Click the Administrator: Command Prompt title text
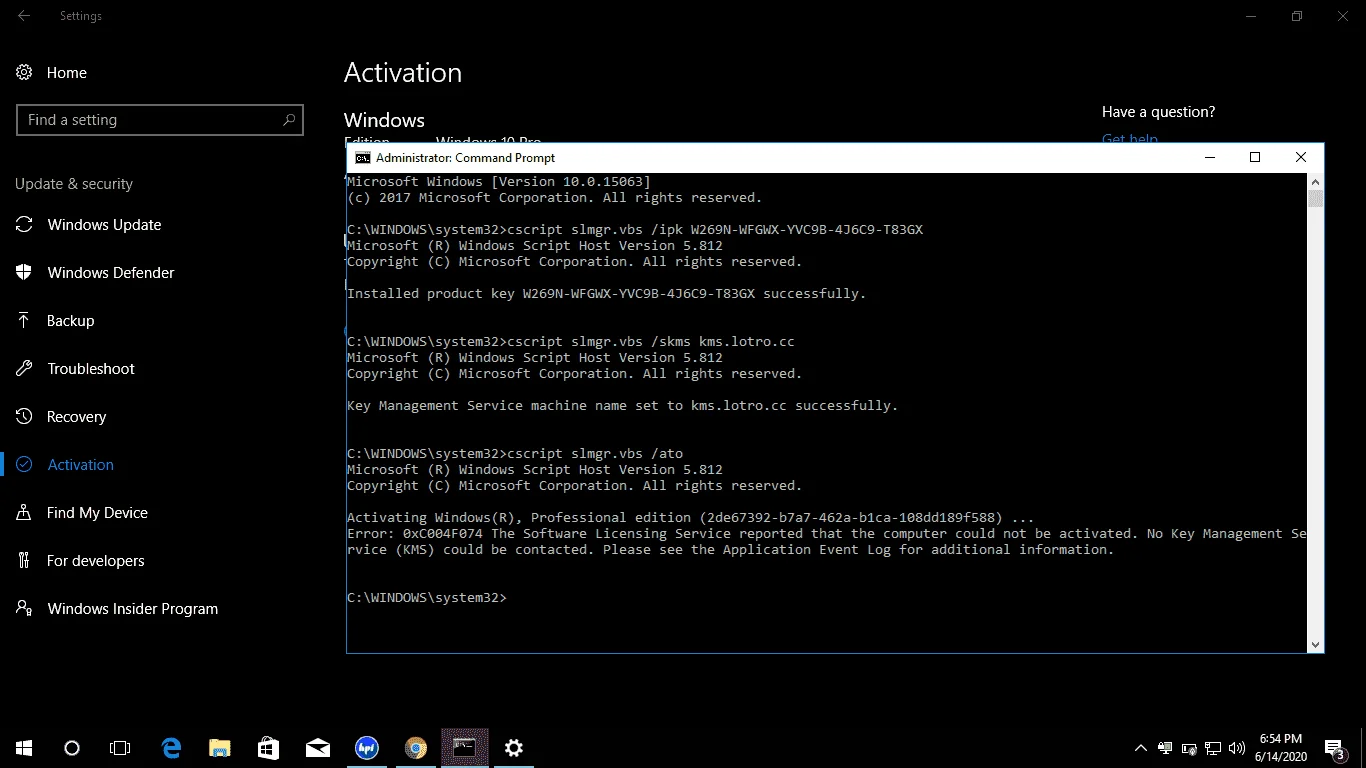The image size is (1366, 768). [465, 158]
